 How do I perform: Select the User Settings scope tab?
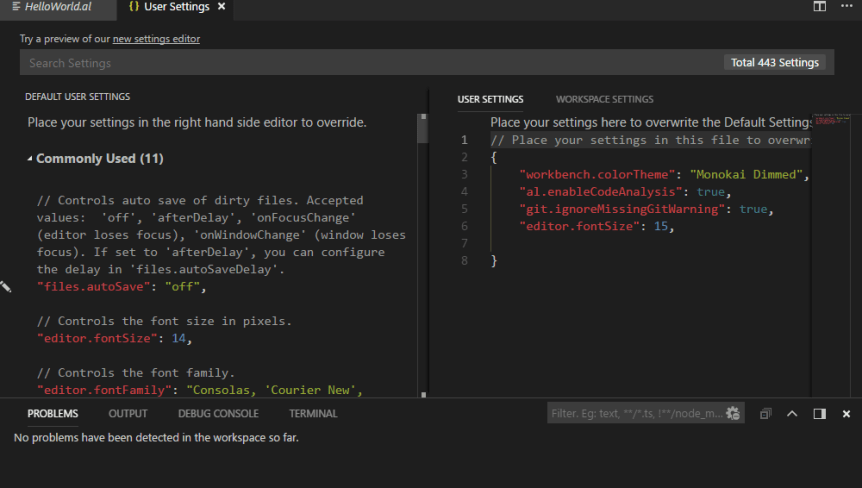(490, 99)
